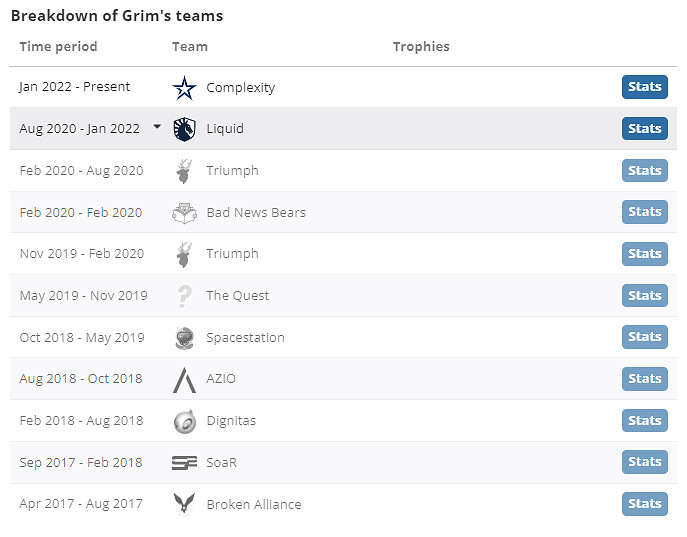The image size is (687, 537).
Task: Click the Broken Alliance logo icon
Action: pyautogui.click(x=184, y=505)
